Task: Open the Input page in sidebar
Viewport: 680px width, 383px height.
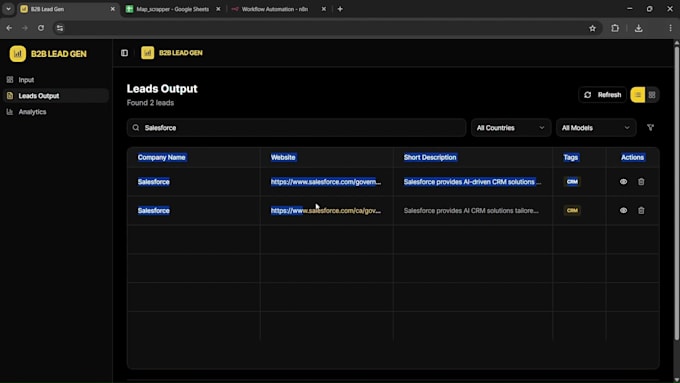Action: tap(26, 80)
